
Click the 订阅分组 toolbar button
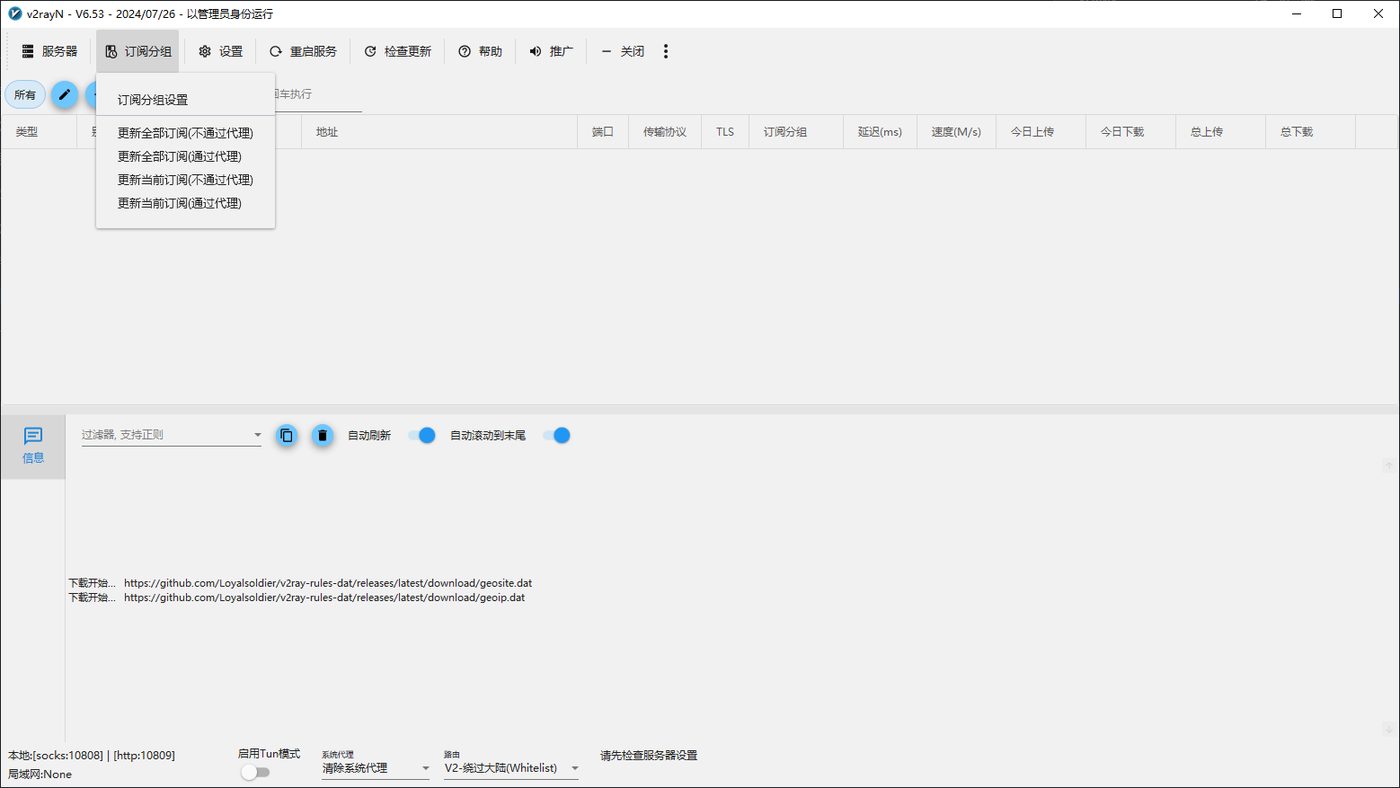click(138, 51)
